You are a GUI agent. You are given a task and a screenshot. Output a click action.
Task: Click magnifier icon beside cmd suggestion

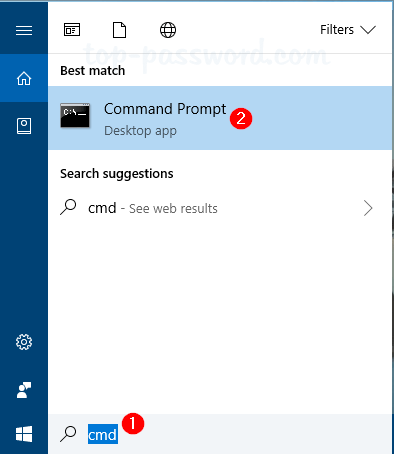pos(68,207)
